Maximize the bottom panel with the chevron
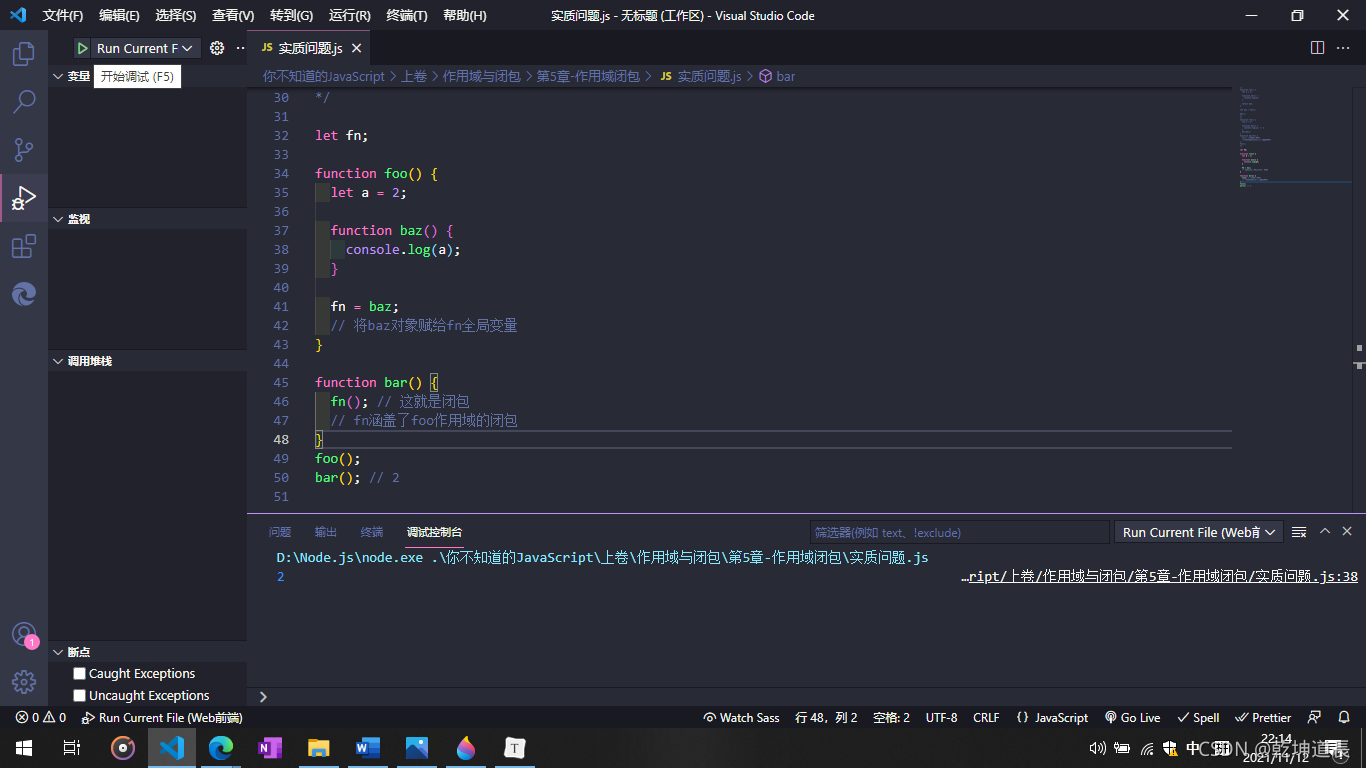The height and width of the screenshot is (768, 1366). [1325, 532]
